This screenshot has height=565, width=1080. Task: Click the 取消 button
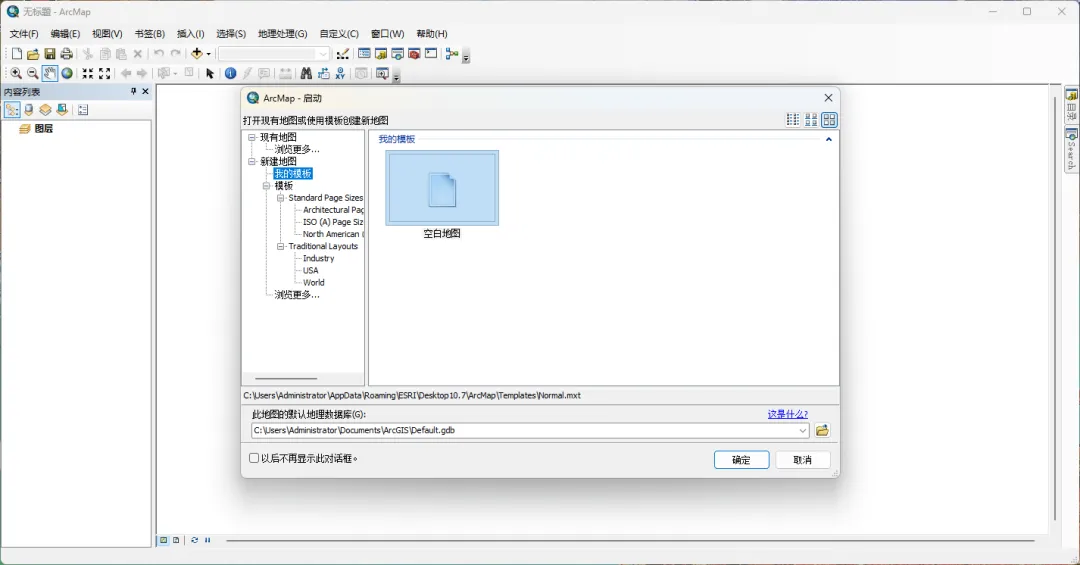802,460
